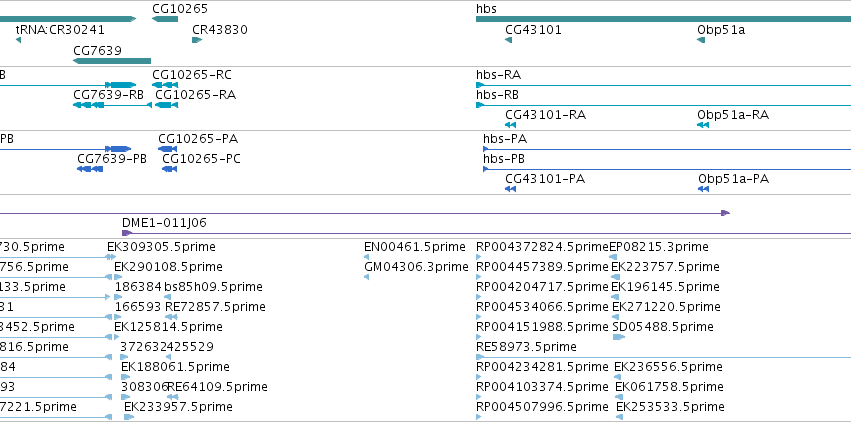Select the hbs-PB protein line

pos(667,169)
